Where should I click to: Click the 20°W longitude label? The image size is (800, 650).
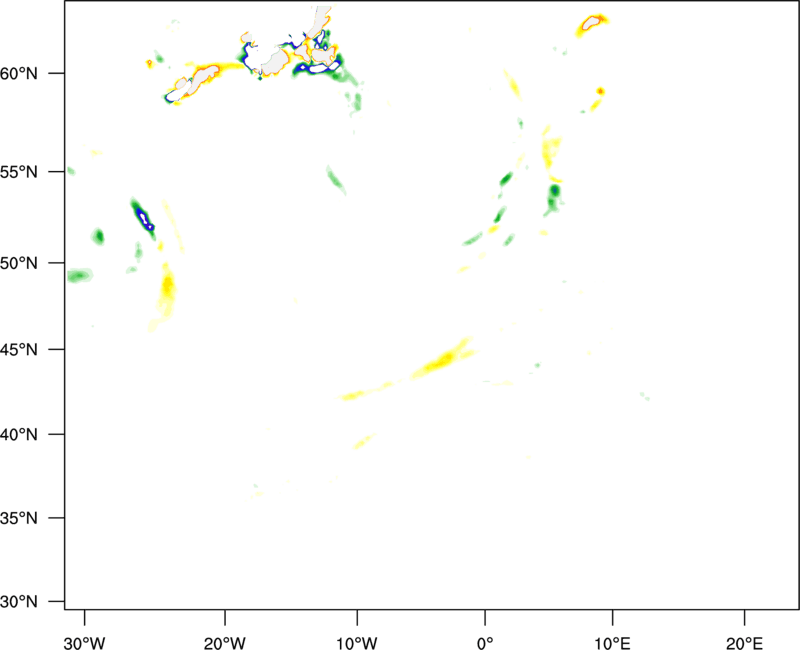click(x=225, y=643)
